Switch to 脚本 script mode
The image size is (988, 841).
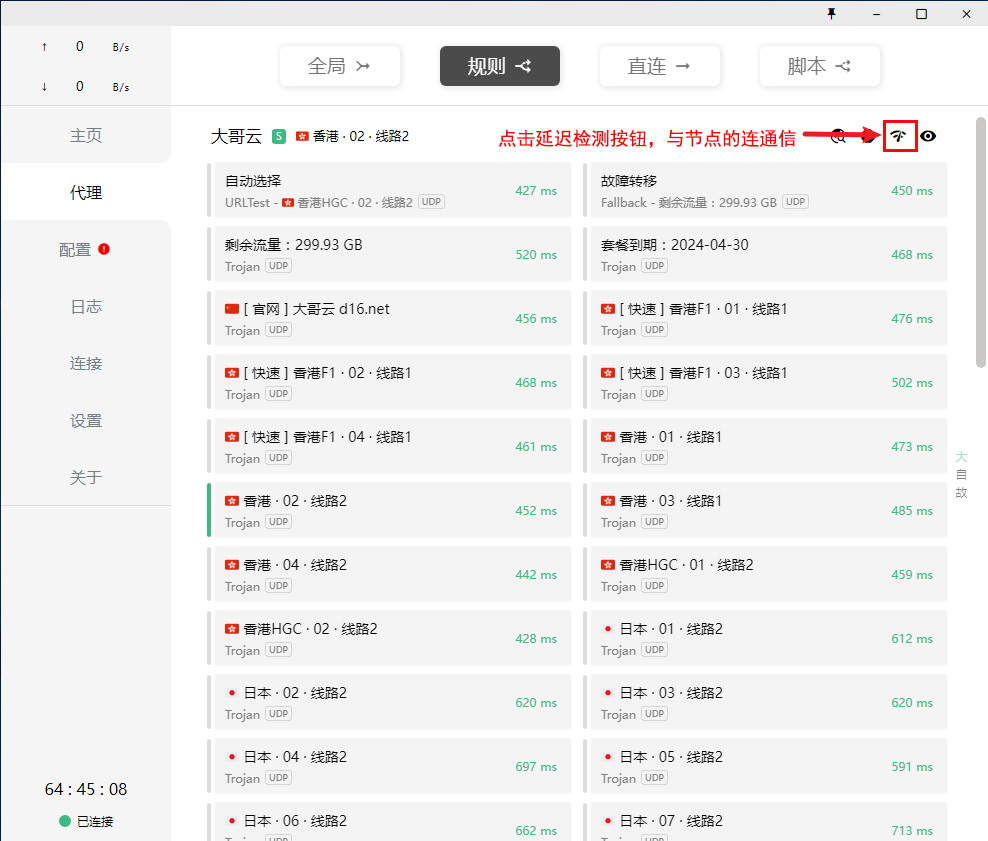819,66
